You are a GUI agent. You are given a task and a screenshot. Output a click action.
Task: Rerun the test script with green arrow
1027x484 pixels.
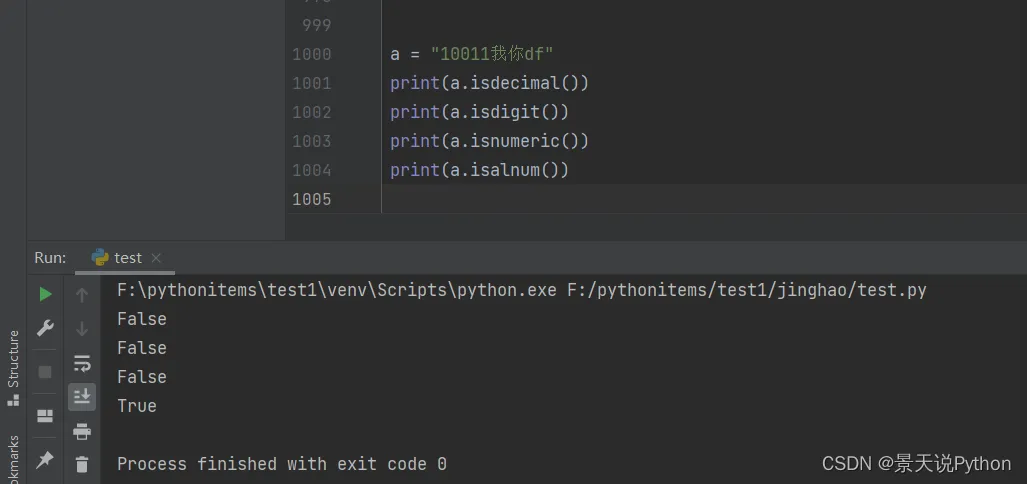click(45, 294)
